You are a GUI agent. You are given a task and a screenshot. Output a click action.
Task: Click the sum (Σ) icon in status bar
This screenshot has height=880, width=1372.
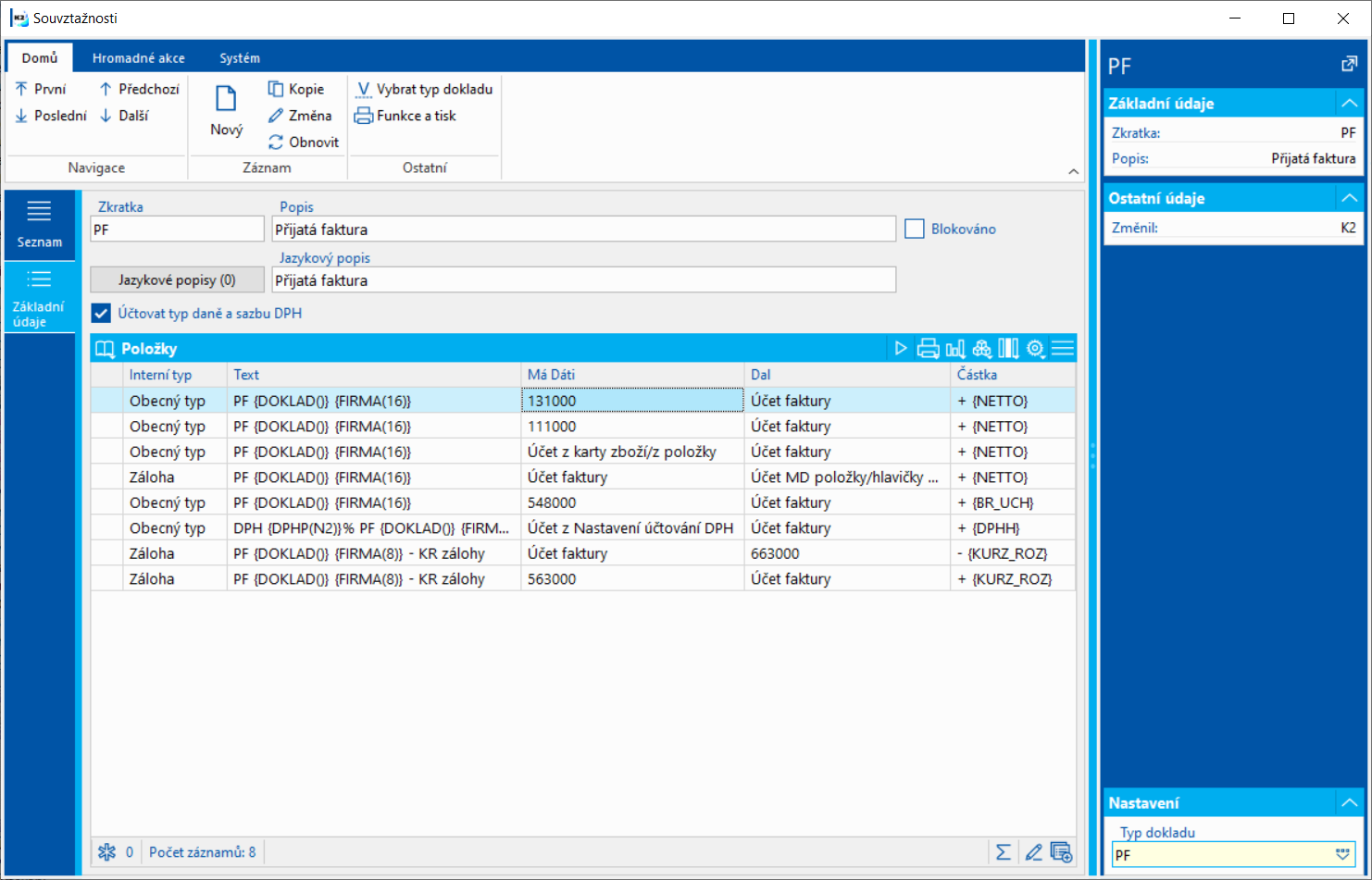point(1004,852)
